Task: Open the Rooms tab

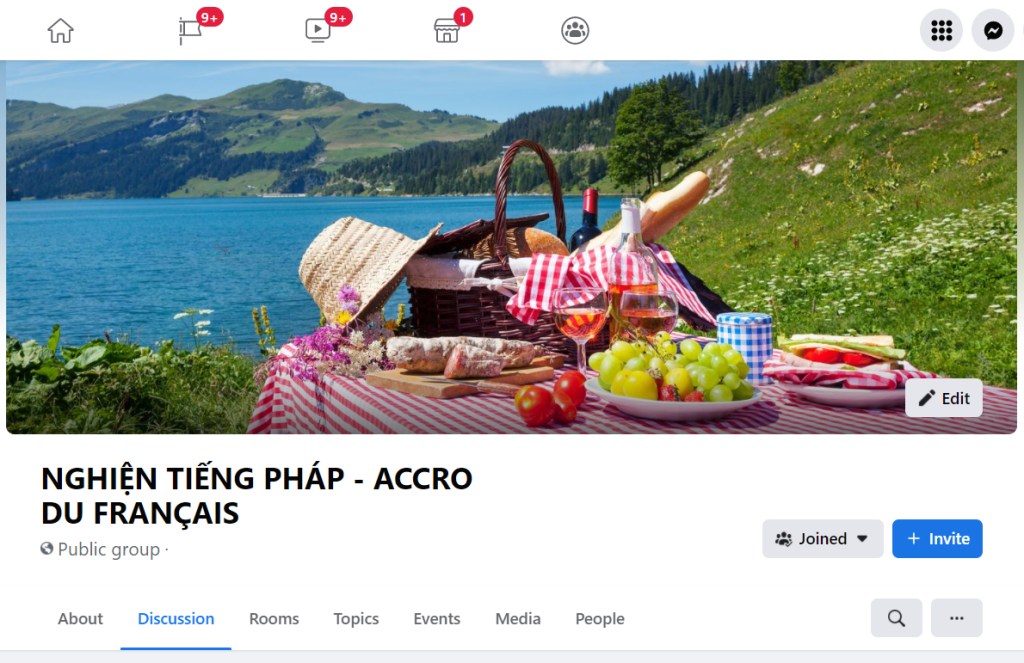Action: point(274,619)
